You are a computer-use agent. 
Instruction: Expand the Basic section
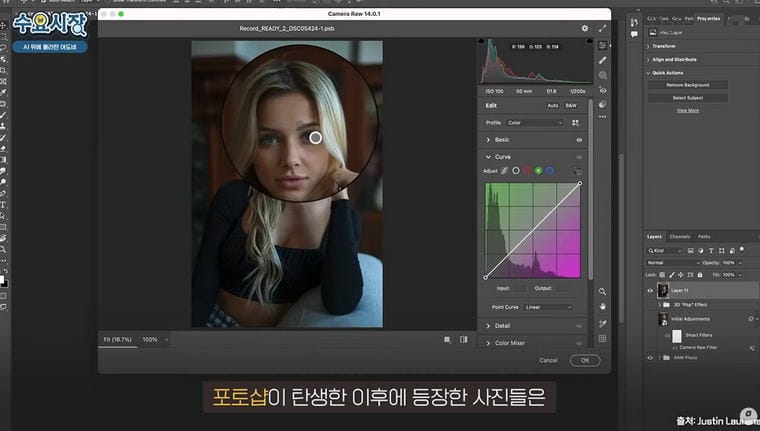pyautogui.click(x=488, y=140)
